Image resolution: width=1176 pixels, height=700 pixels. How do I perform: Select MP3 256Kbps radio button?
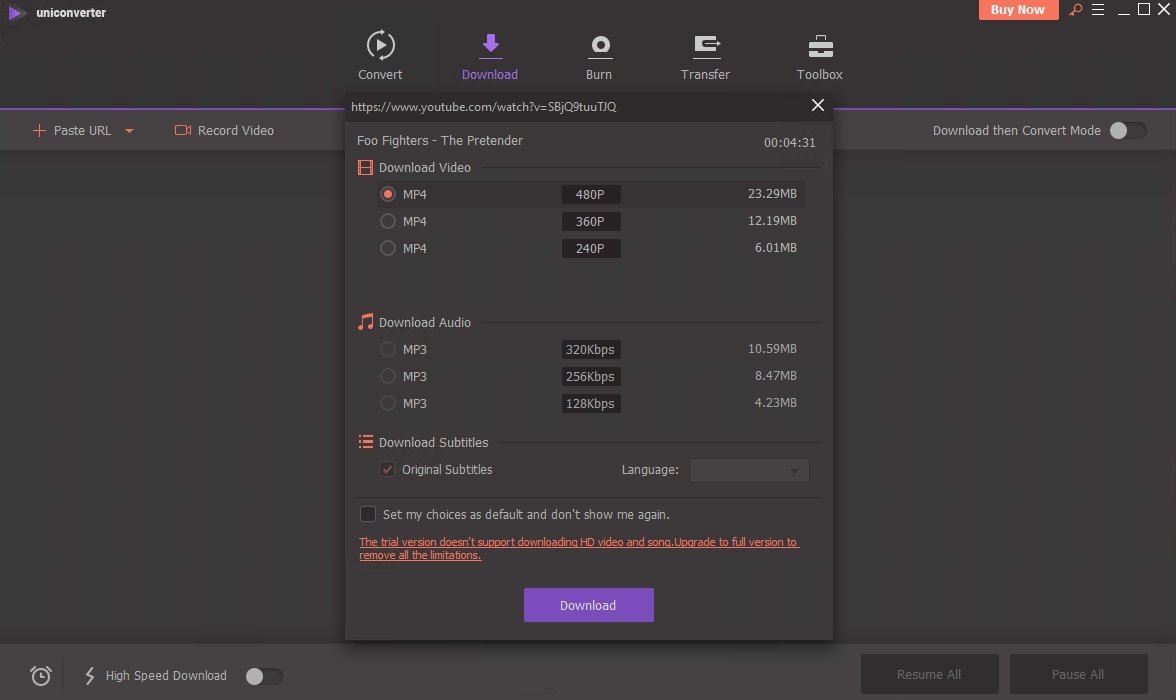click(x=388, y=377)
